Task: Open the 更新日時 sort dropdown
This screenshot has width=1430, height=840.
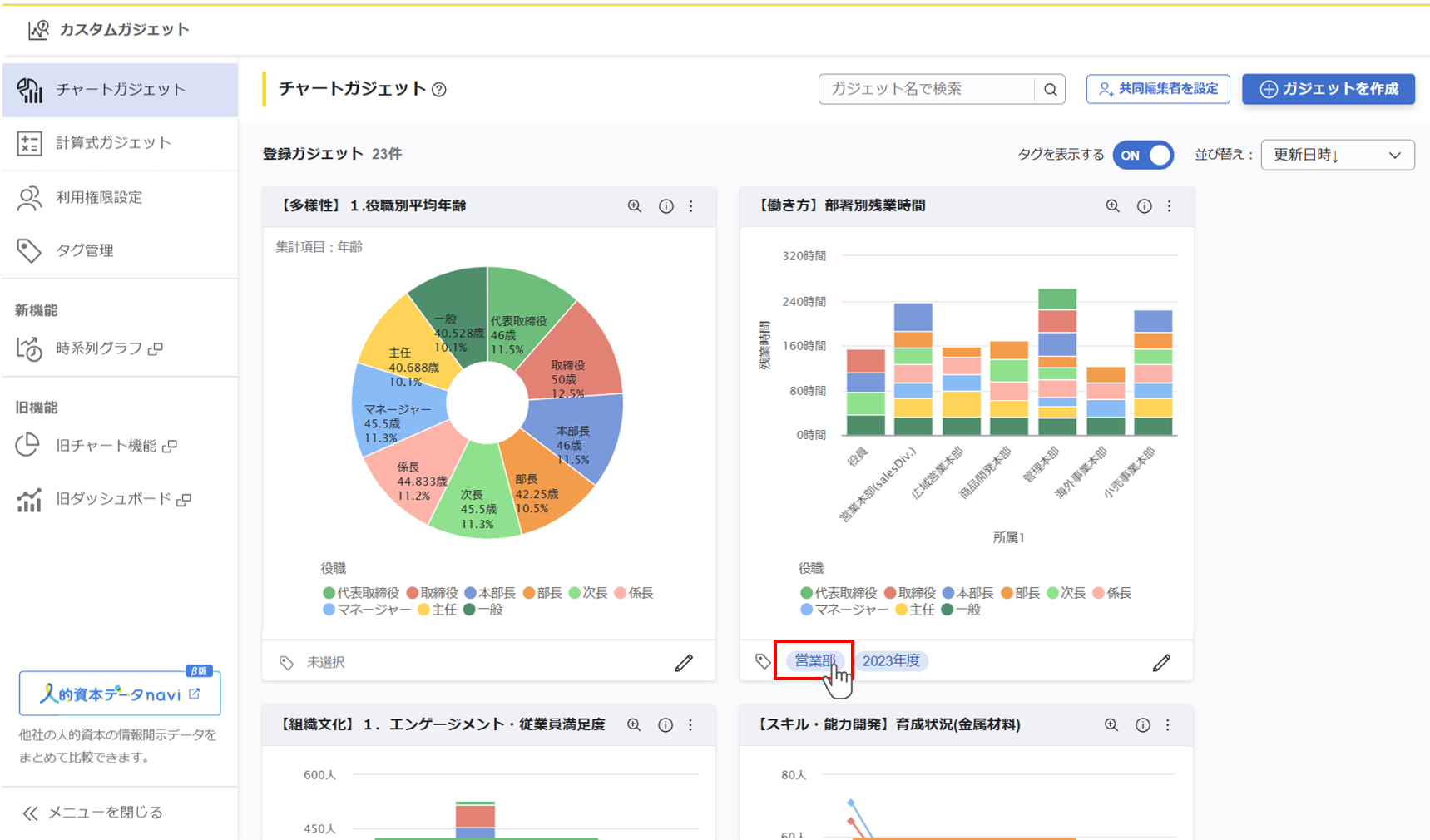Action: point(1337,156)
